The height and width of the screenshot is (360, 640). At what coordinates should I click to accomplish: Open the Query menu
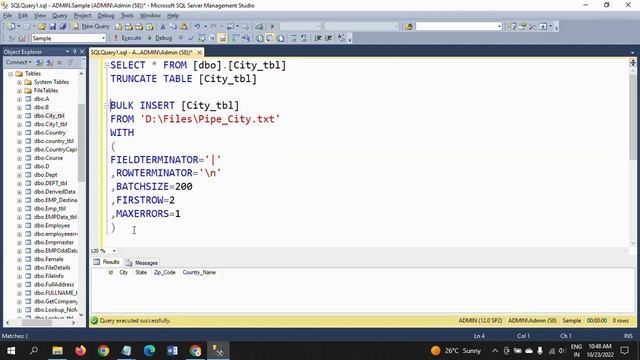pos(60,16)
